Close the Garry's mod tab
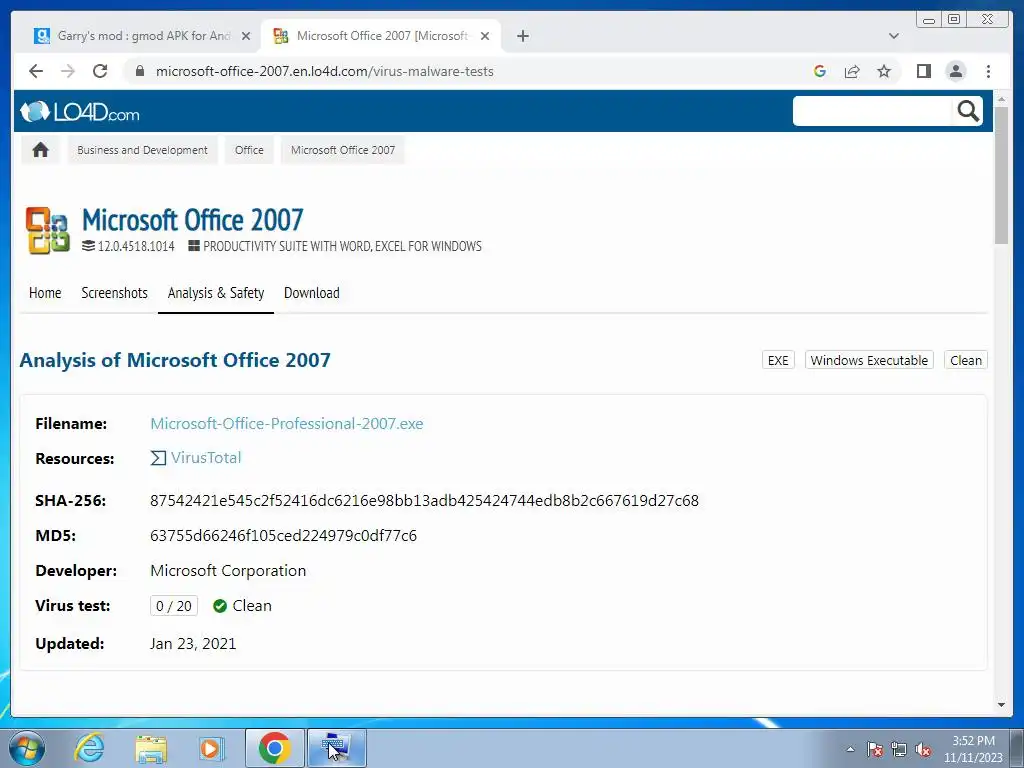Viewport: 1024px width, 768px height. click(x=246, y=36)
